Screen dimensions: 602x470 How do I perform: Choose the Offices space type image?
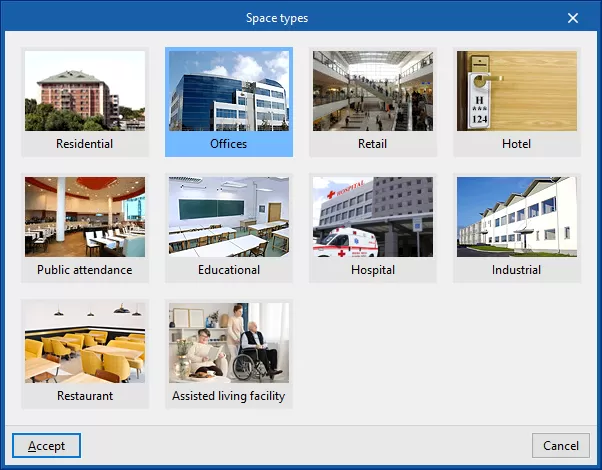pos(229,91)
